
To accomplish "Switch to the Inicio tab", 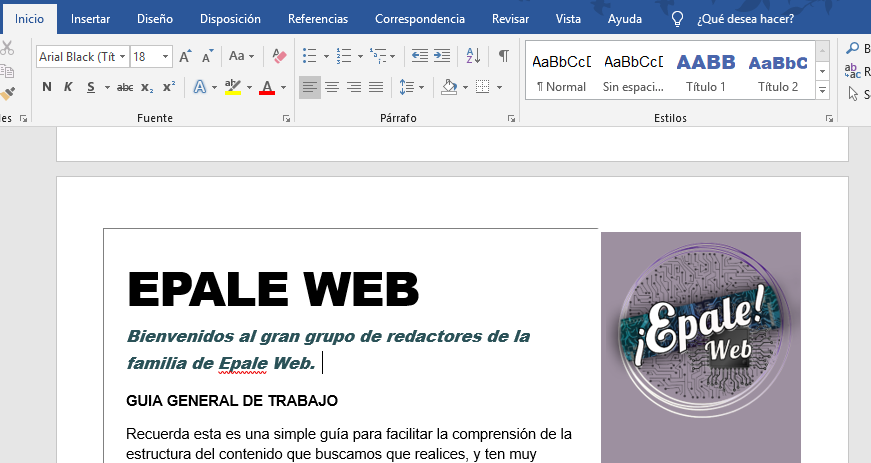I will (x=29, y=19).
